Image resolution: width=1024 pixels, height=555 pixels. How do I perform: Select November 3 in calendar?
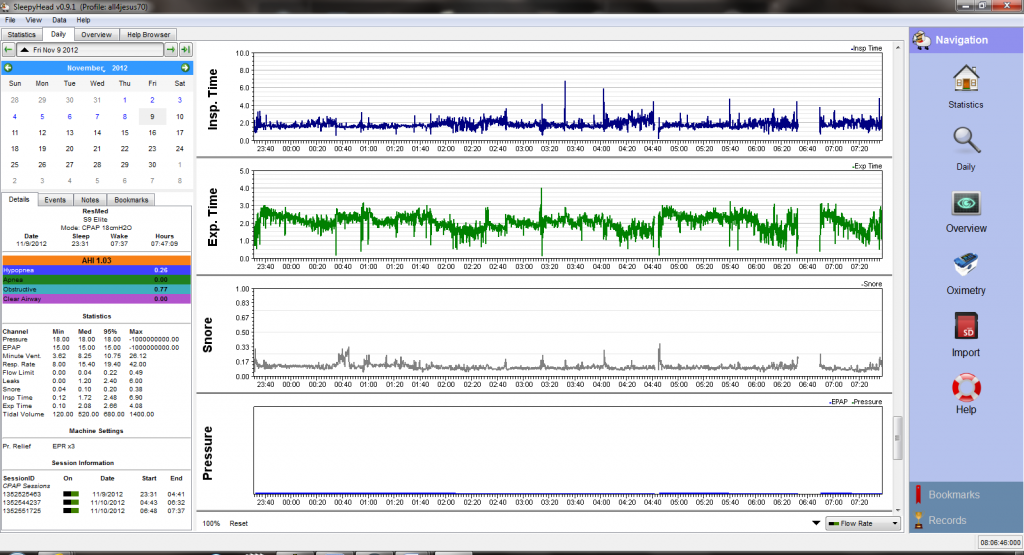(x=180, y=101)
